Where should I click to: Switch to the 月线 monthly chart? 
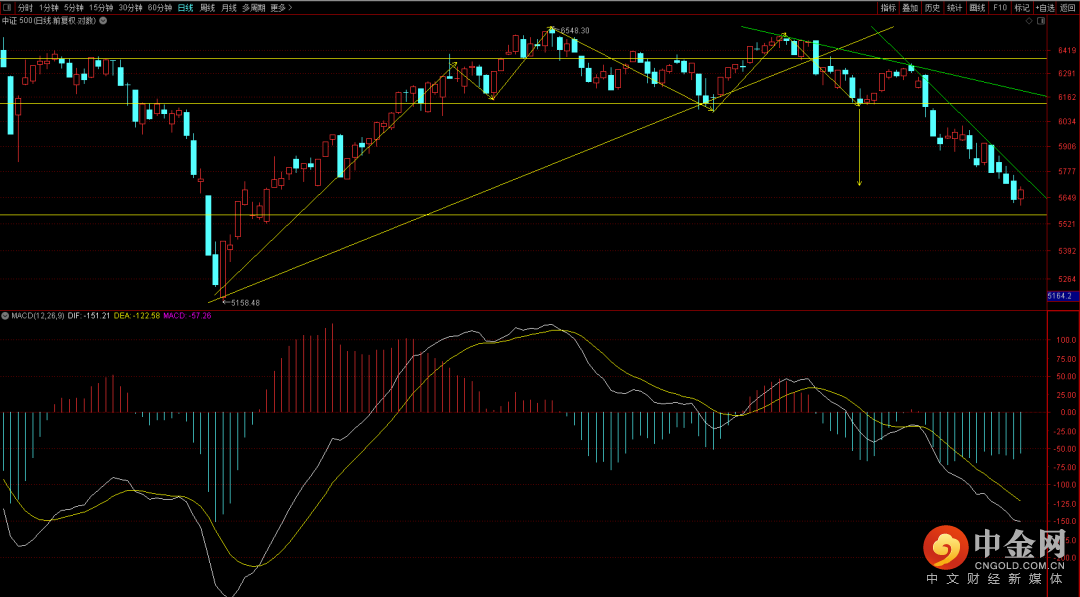229,8
